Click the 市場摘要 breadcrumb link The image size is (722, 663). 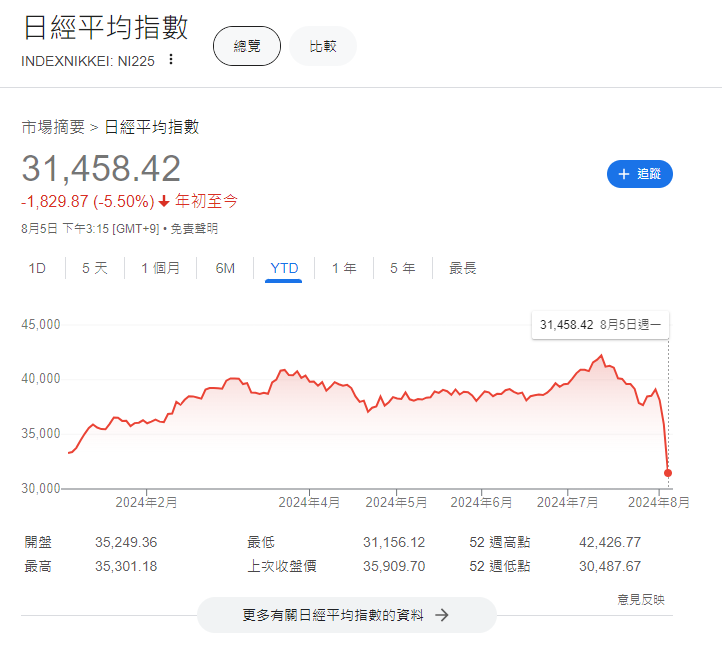53,127
